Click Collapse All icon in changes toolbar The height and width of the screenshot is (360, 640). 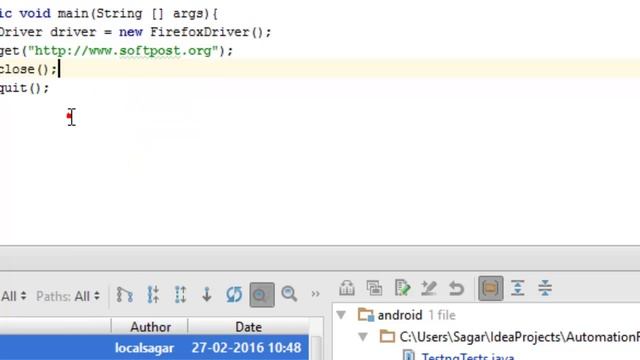pos(545,288)
